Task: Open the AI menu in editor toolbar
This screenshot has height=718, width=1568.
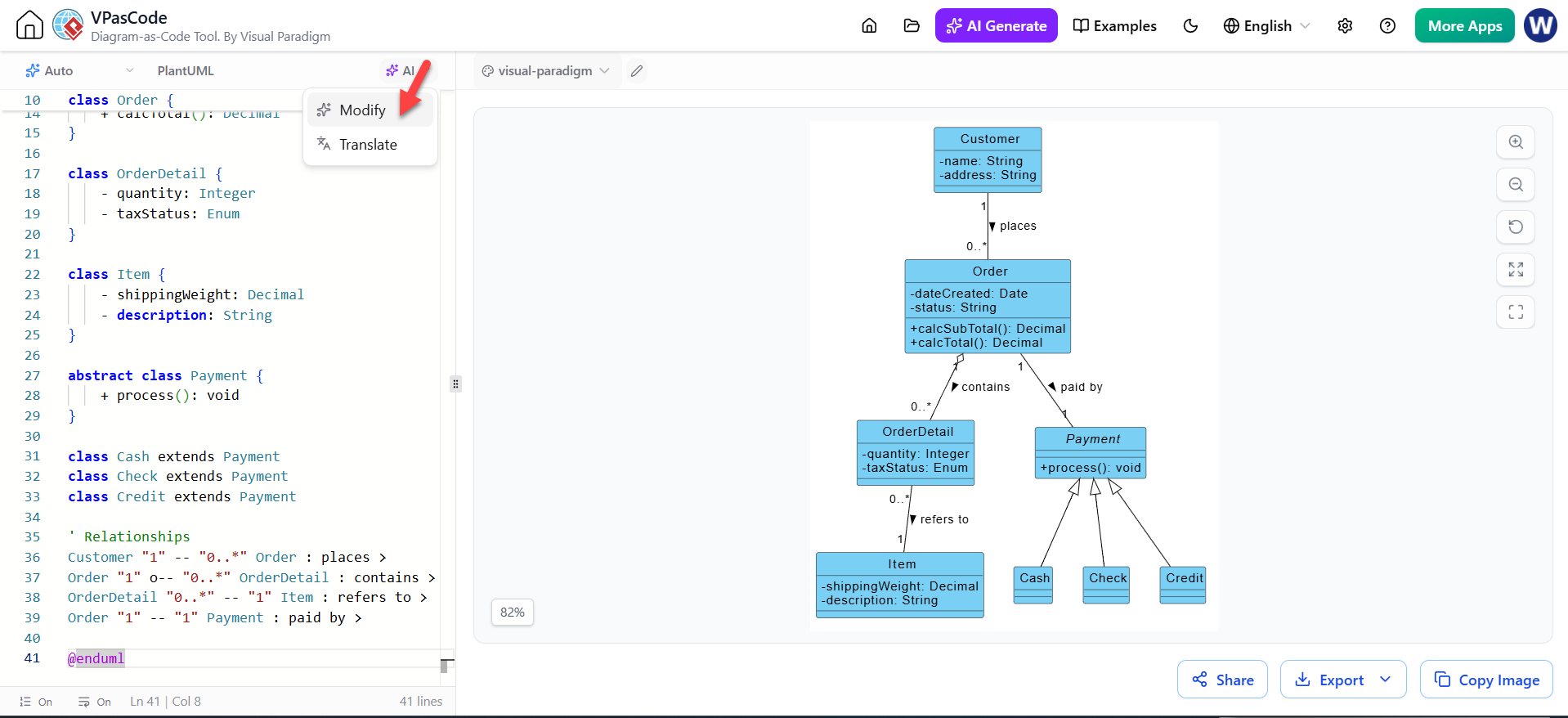Action: pos(401,70)
